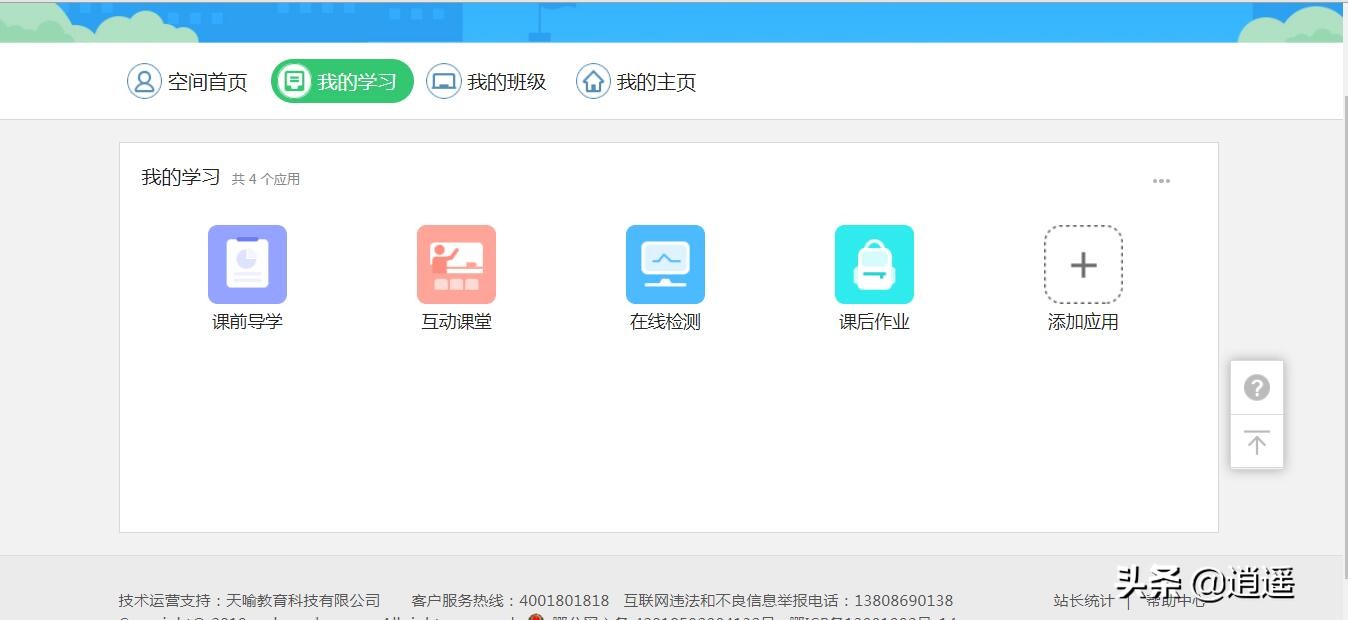Click the 共 4 个应用 counter text
Viewport: 1348px width, 620px height.
(266, 179)
